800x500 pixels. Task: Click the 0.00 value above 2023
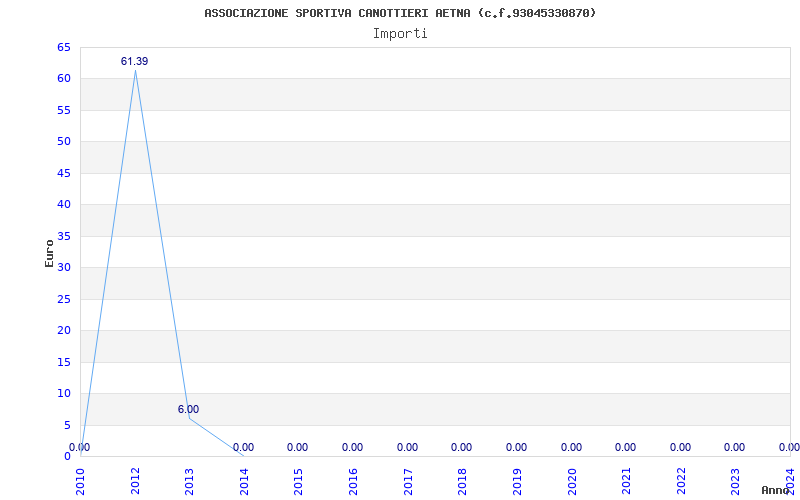[x=735, y=447]
